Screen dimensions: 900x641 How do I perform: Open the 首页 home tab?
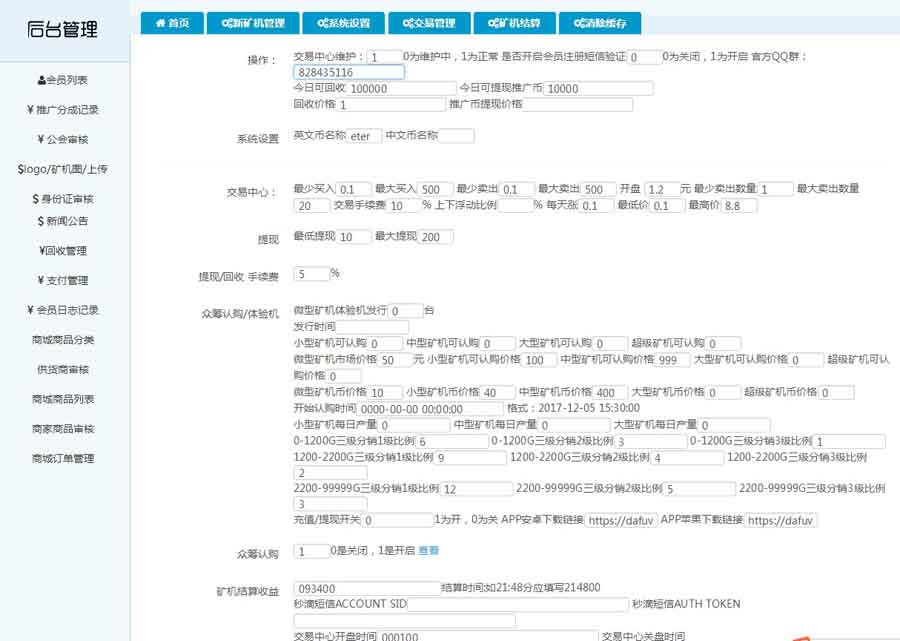coord(172,23)
